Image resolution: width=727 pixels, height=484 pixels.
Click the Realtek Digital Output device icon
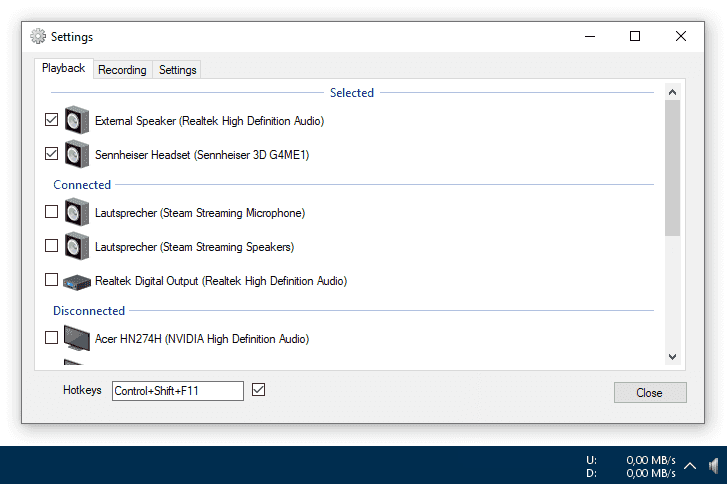(x=77, y=282)
